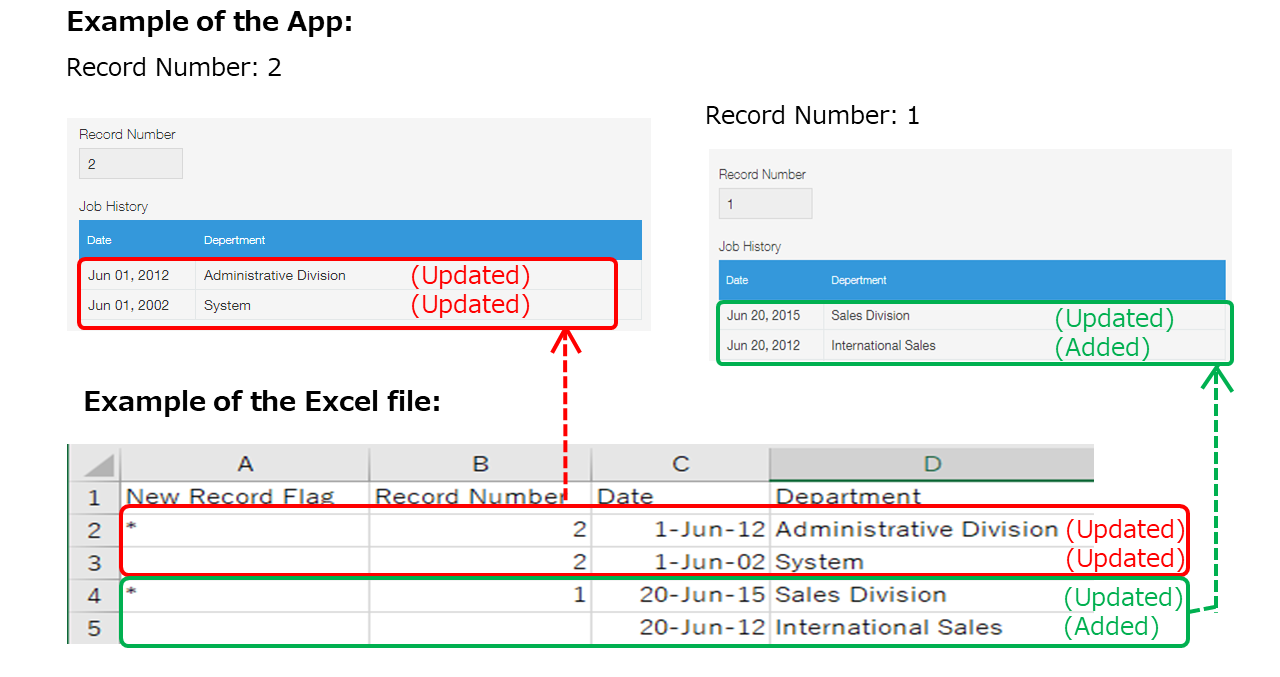1280x677 pixels.
Task: Select the Record Number input showing 2
Action: tap(130, 163)
